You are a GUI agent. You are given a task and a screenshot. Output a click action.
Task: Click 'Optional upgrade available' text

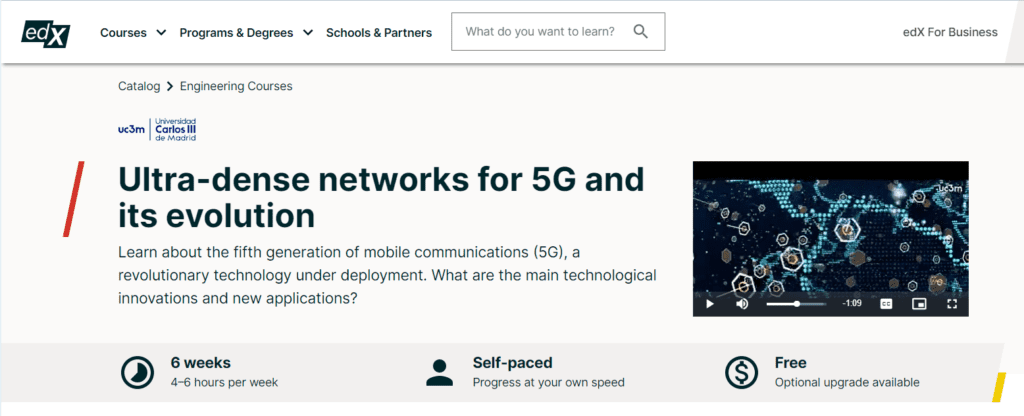coord(847,383)
